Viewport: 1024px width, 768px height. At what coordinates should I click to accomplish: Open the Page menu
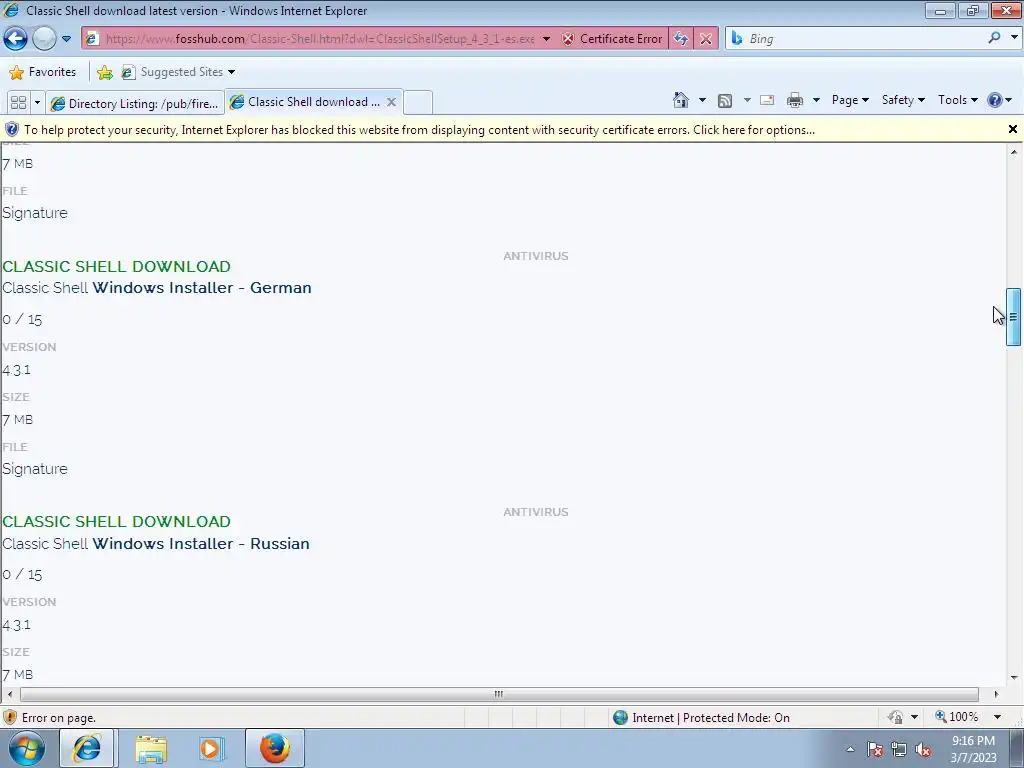coord(850,100)
